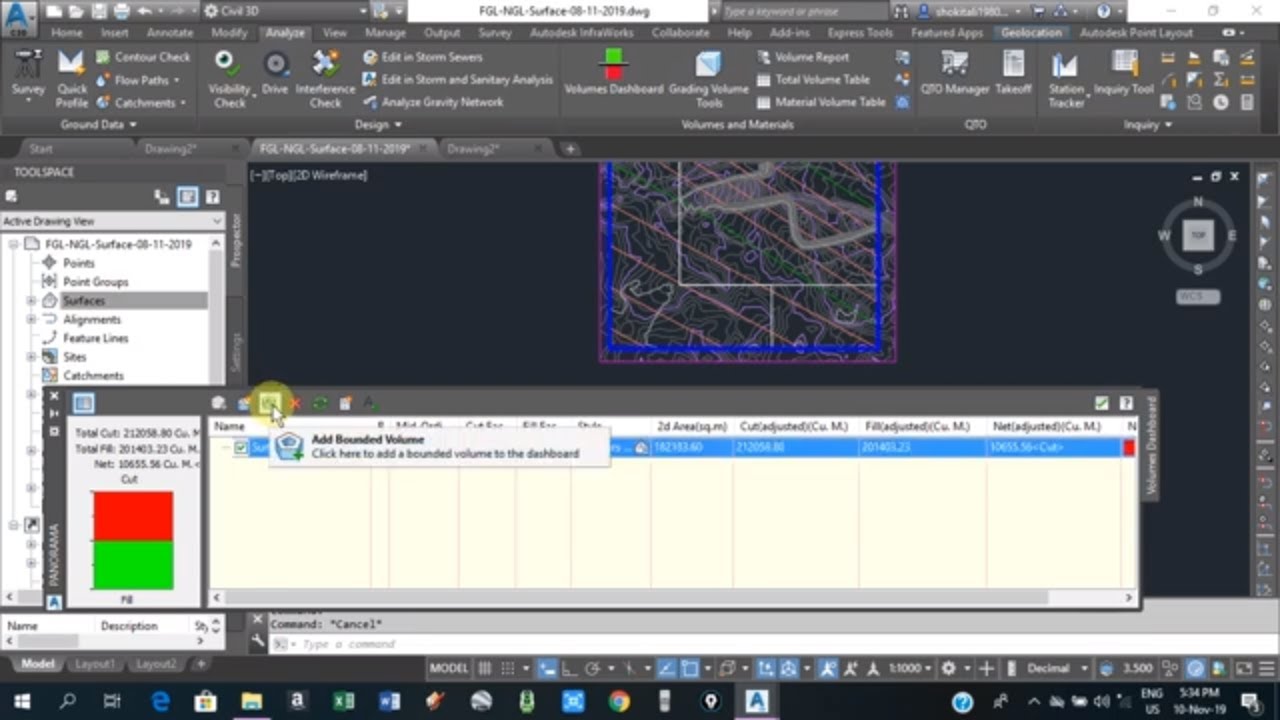
Task: Toggle hardware acceleration icon in status bar
Action: 1195,668
